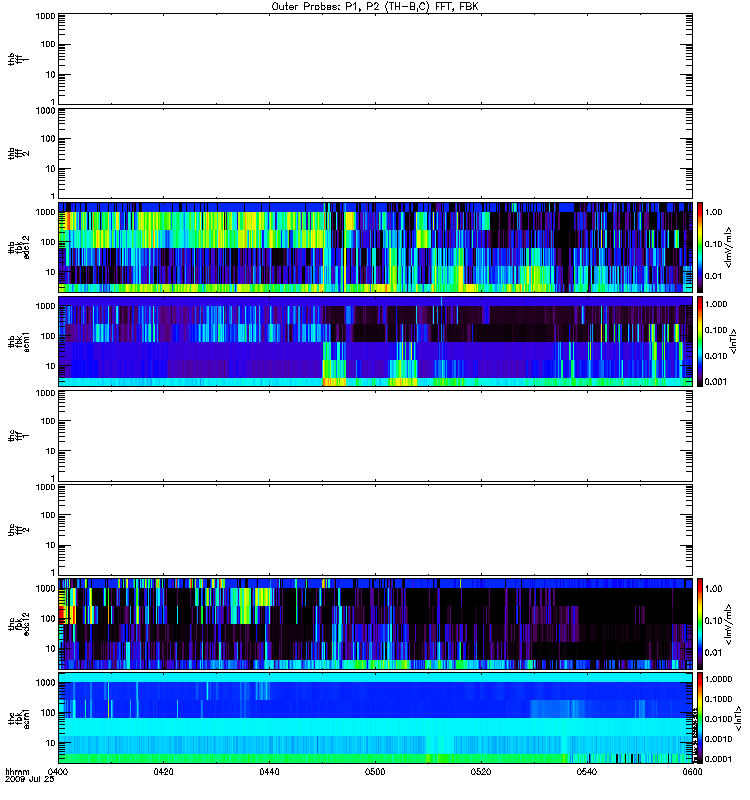Click '1.00' on thc edc12 color scale

point(713,589)
